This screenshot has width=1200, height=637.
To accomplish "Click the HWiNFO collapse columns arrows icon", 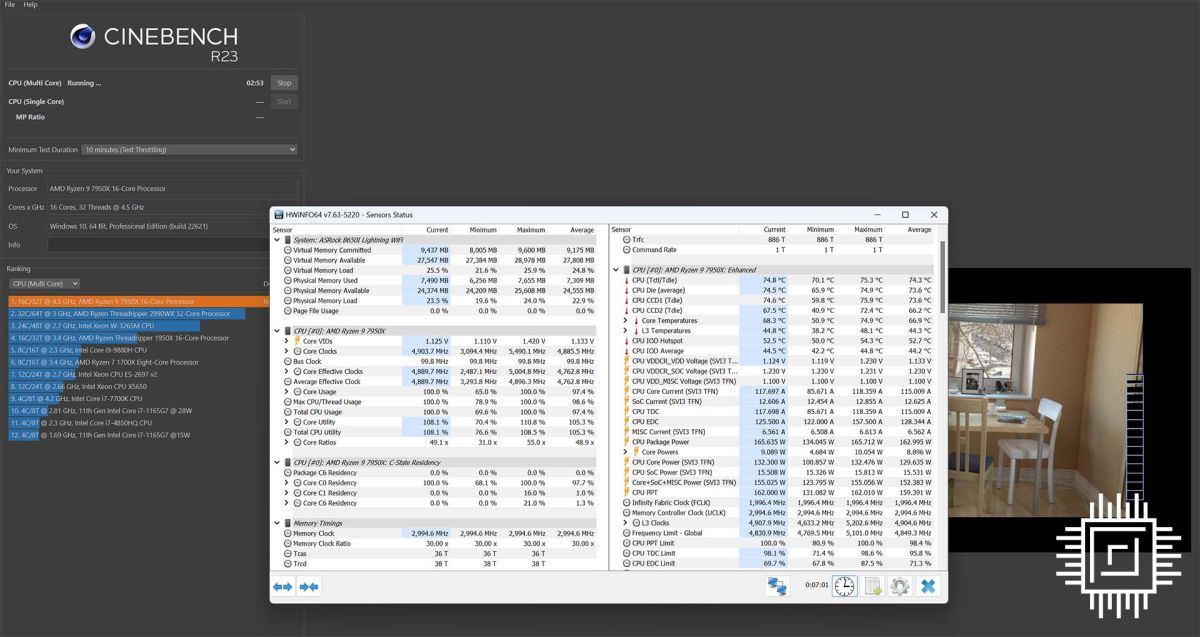I will click(309, 587).
